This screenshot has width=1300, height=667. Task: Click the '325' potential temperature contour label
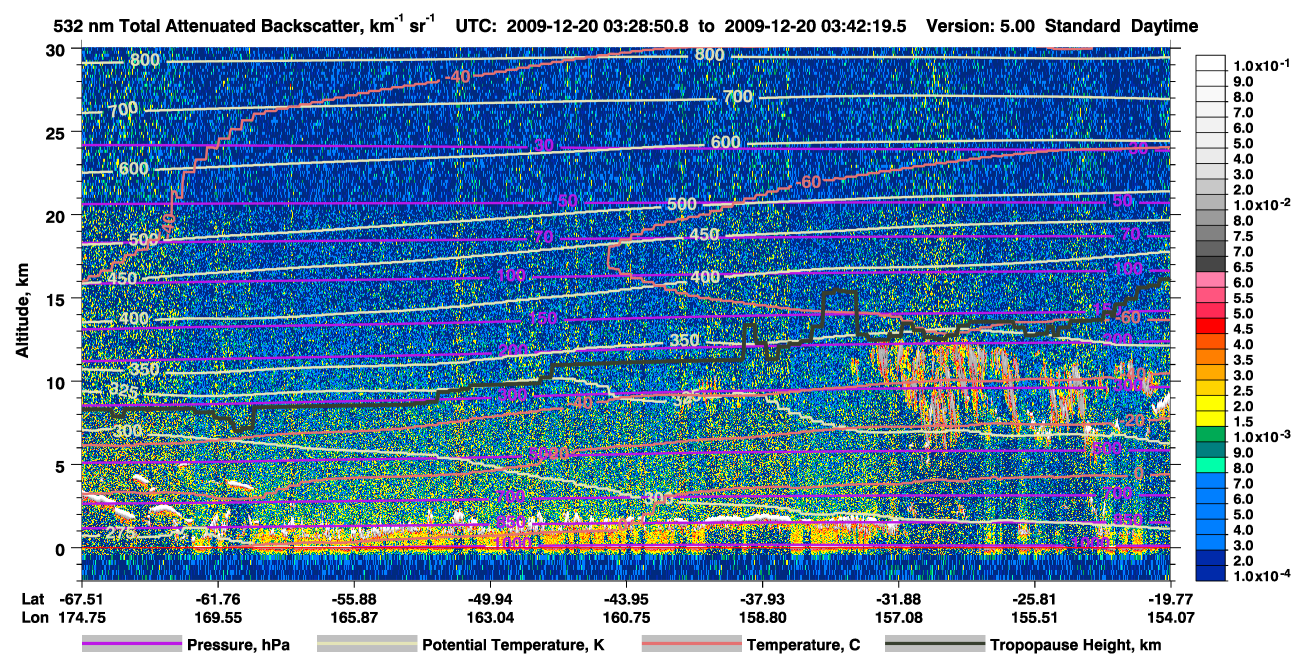point(125,389)
